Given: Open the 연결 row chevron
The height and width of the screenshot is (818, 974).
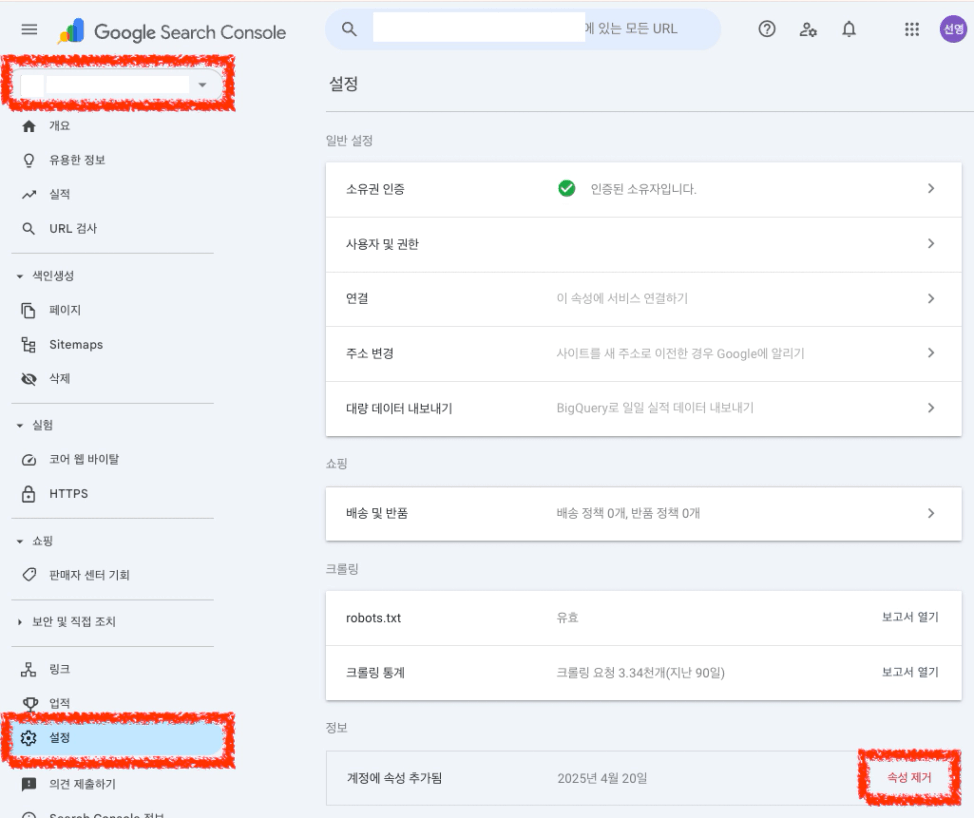Looking at the screenshot, I should coord(931,298).
